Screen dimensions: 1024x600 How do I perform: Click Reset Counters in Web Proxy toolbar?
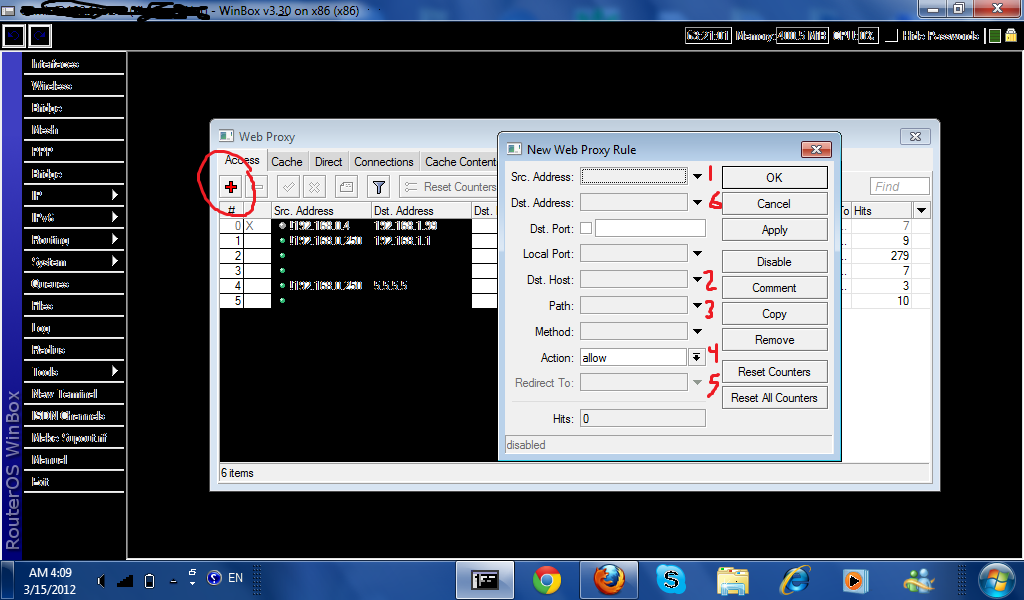(x=449, y=187)
